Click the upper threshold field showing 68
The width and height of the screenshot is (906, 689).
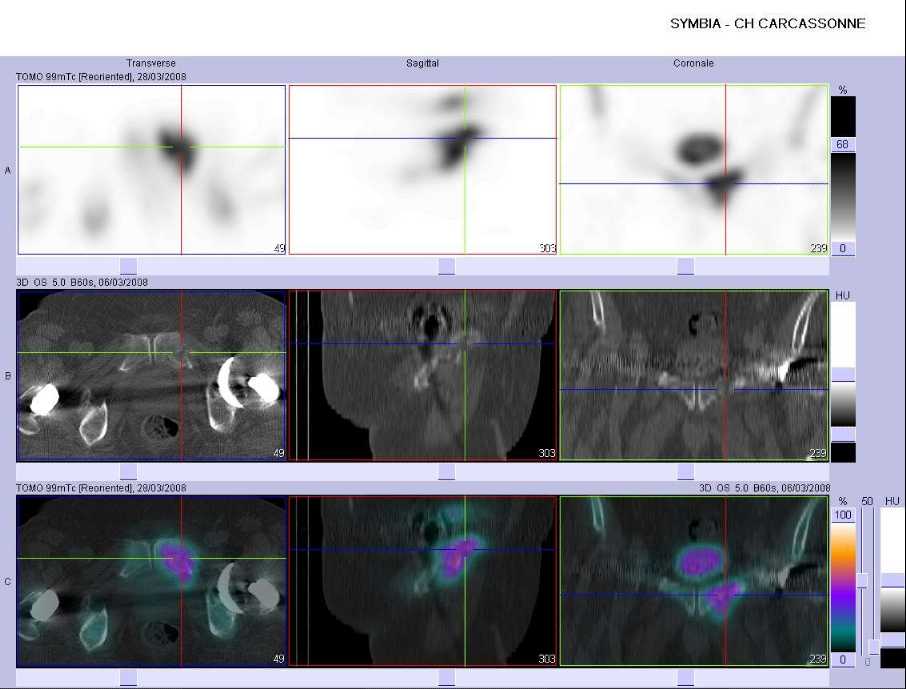click(843, 145)
